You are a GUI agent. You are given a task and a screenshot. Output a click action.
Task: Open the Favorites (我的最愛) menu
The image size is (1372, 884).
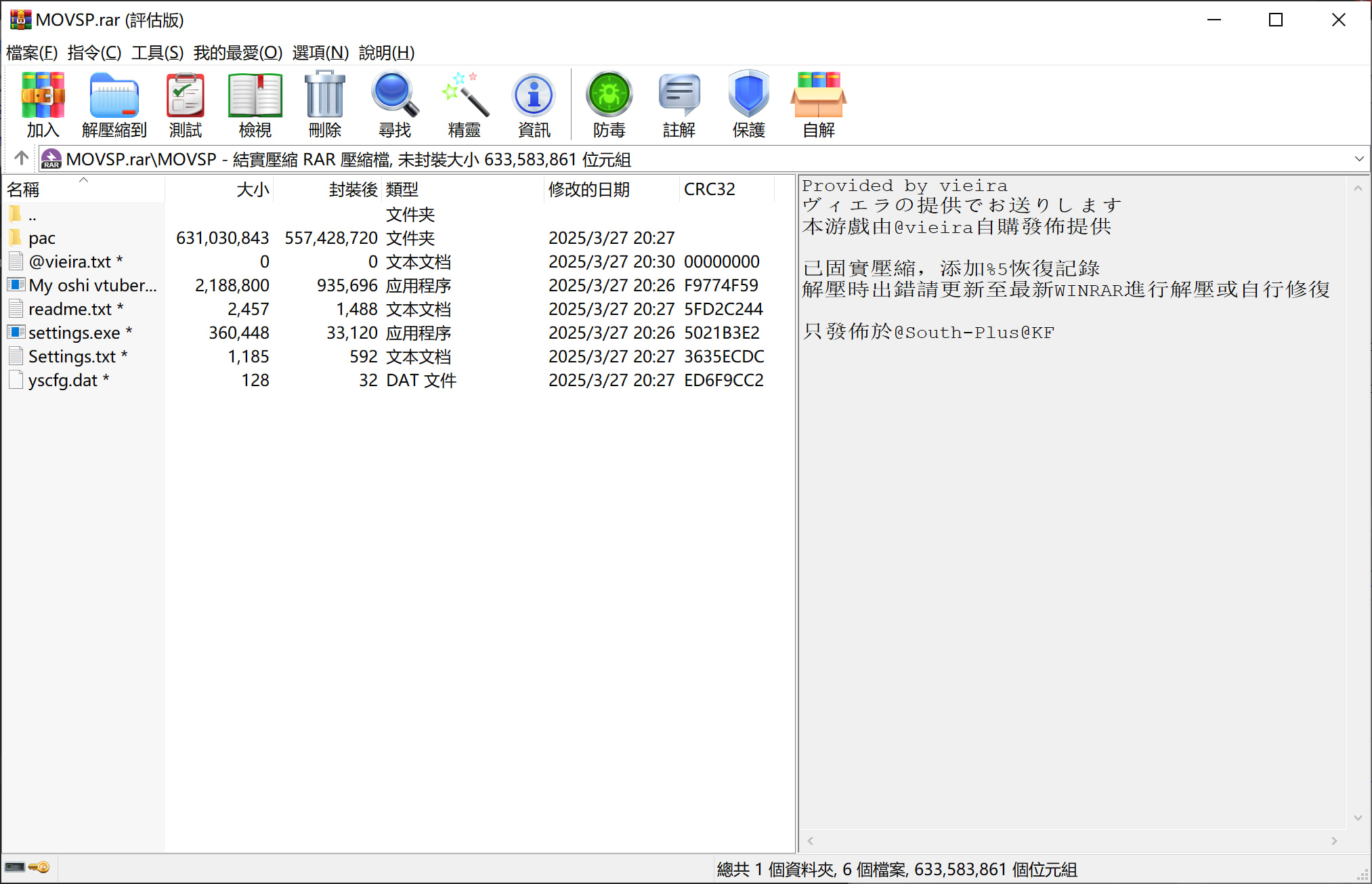pyautogui.click(x=237, y=52)
